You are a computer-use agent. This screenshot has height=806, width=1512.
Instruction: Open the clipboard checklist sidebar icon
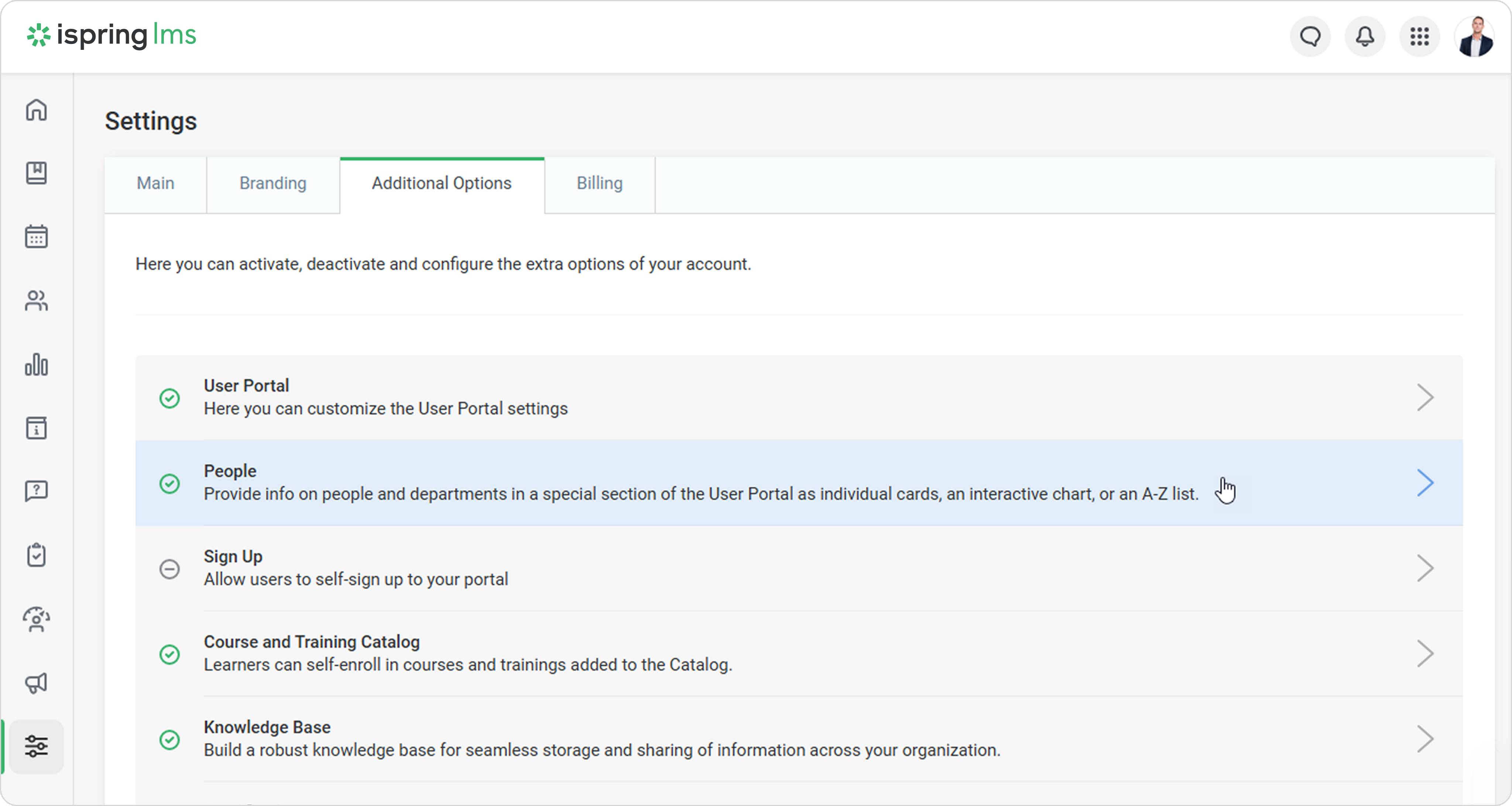click(37, 555)
